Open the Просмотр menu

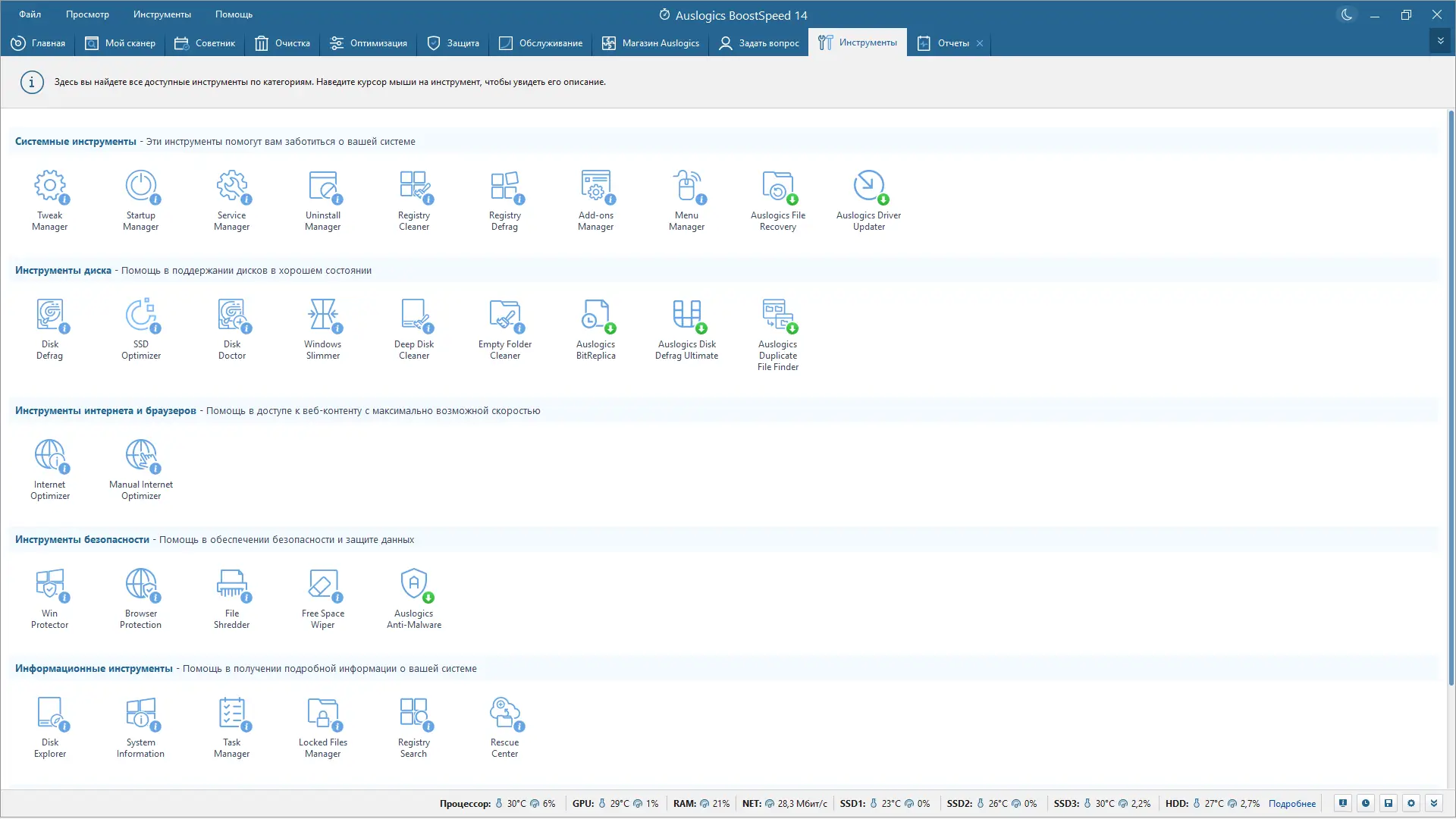[x=87, y=14]
